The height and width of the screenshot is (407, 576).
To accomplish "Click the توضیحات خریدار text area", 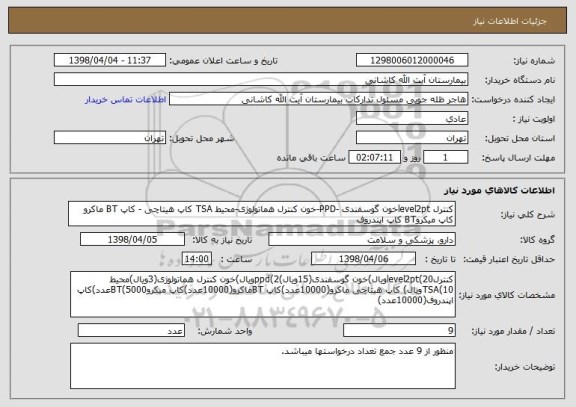I will tap(263, 366).
